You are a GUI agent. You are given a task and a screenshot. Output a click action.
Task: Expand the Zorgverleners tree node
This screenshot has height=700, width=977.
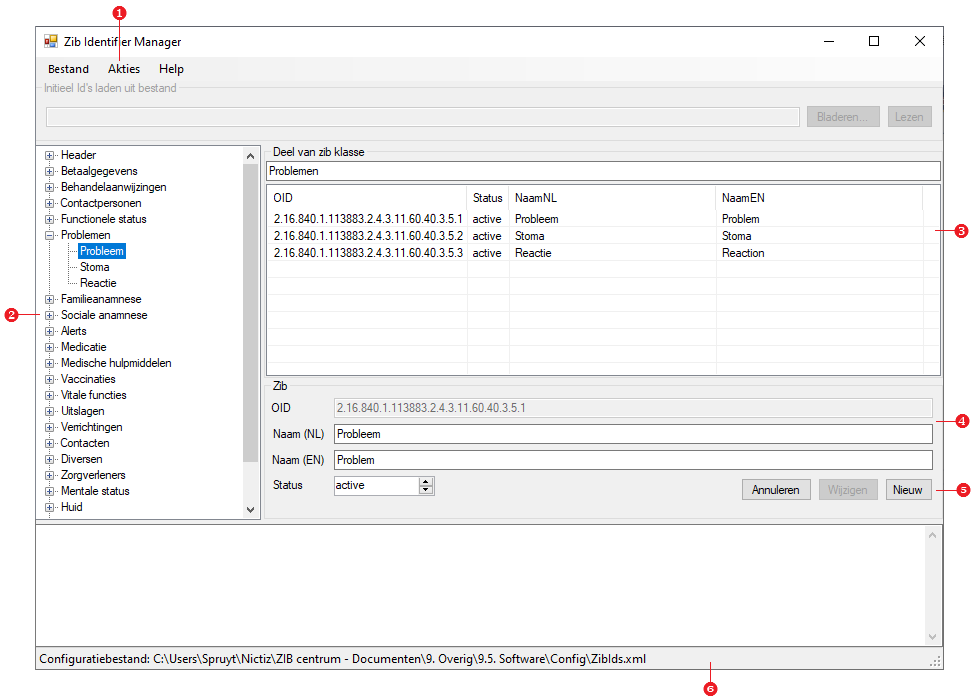point(49,476)
